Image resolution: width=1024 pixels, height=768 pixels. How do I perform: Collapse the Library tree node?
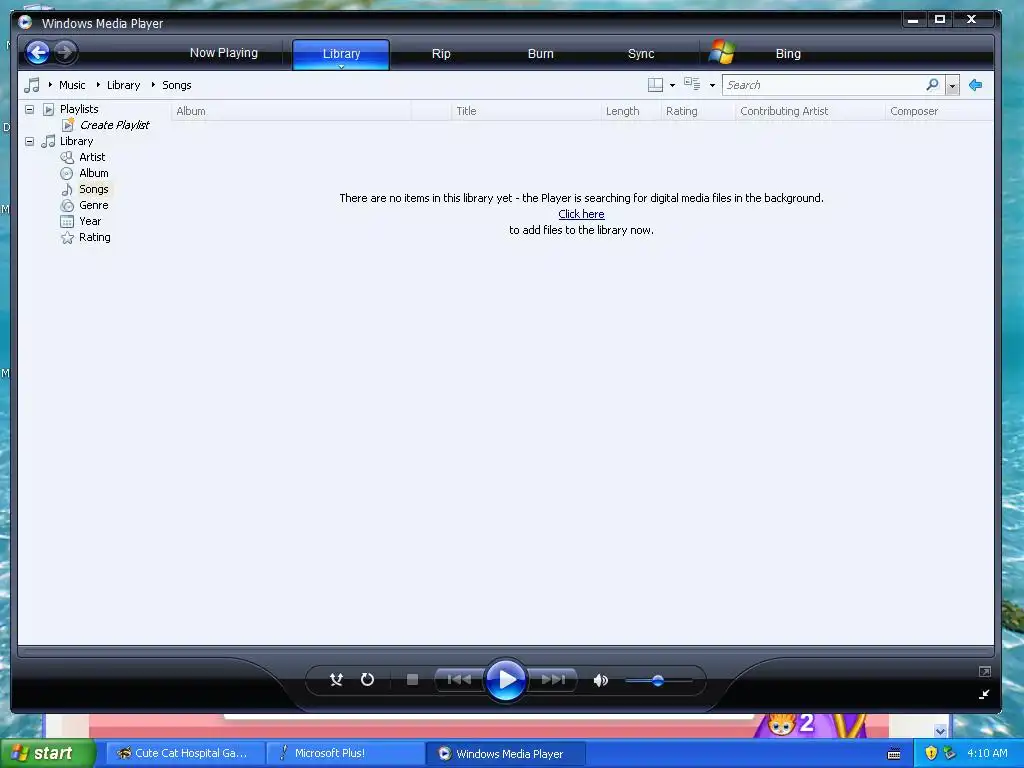pos(29,141)
